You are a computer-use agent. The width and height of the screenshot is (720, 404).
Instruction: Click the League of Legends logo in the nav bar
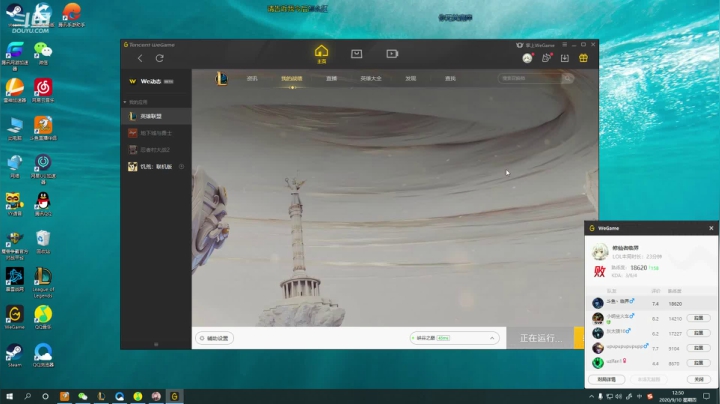[x=221, y=79]
